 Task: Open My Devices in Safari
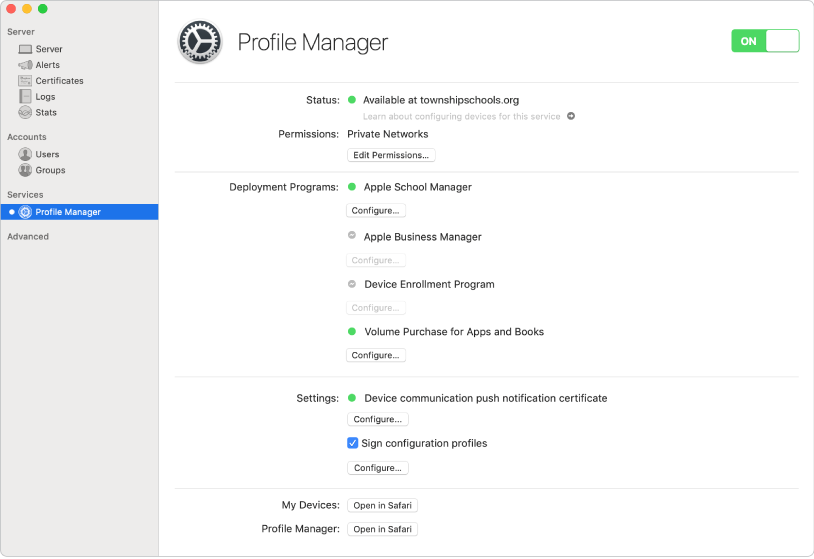(x=382, y=506)
